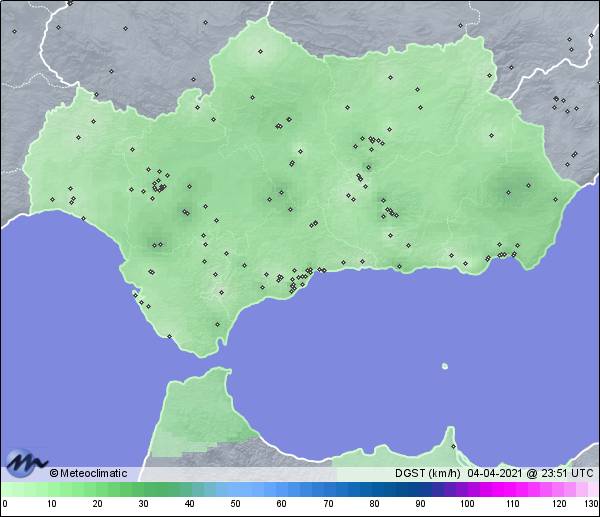Image resolution: width=600 pixels, height=517 pixels.
Task: Click the dark navy color band above 90
Action: coord(420,489)
